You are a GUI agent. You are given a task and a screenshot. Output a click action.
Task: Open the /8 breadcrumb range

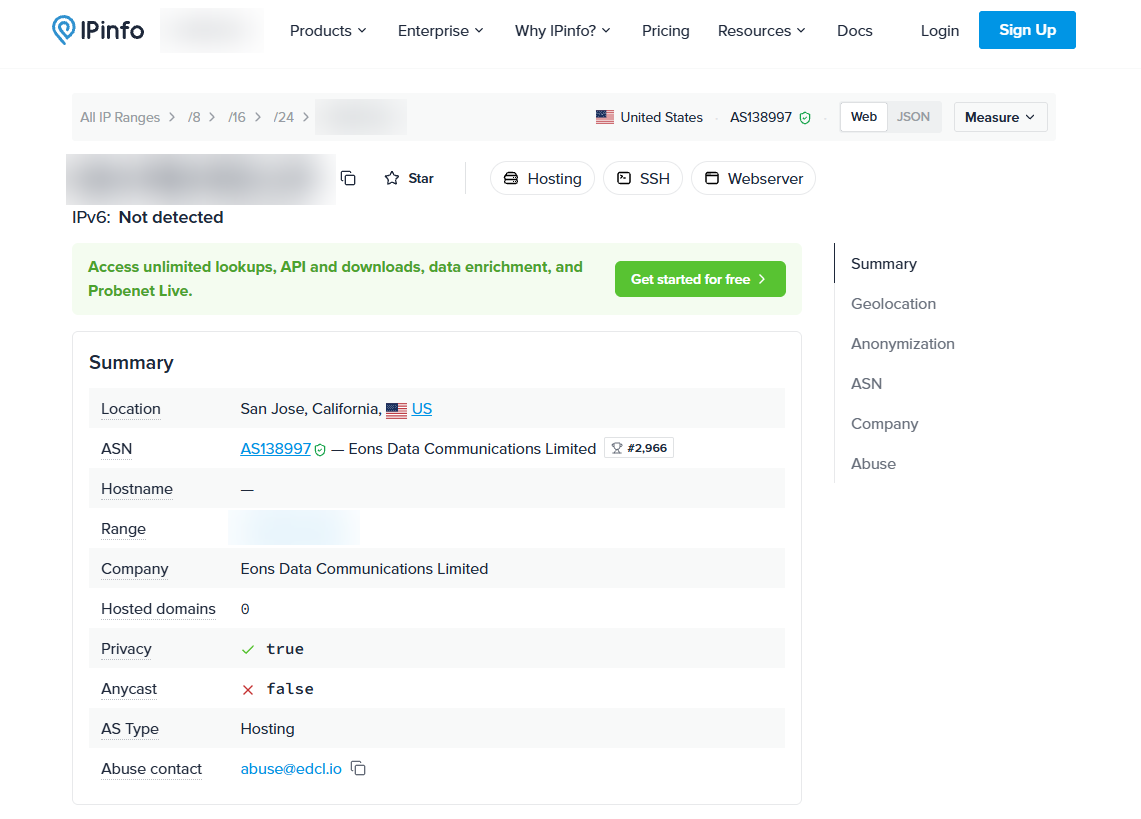pos(194,117)
